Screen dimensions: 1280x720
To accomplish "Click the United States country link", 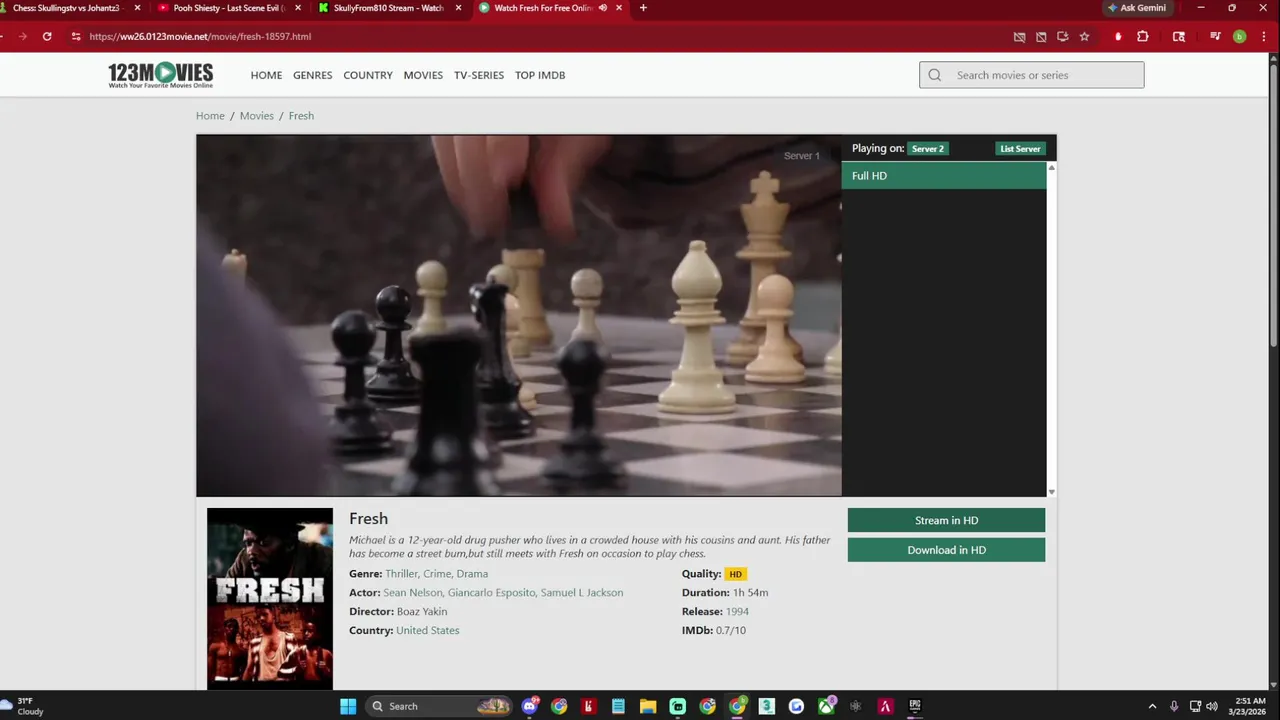I will click(x=427, y=631).
